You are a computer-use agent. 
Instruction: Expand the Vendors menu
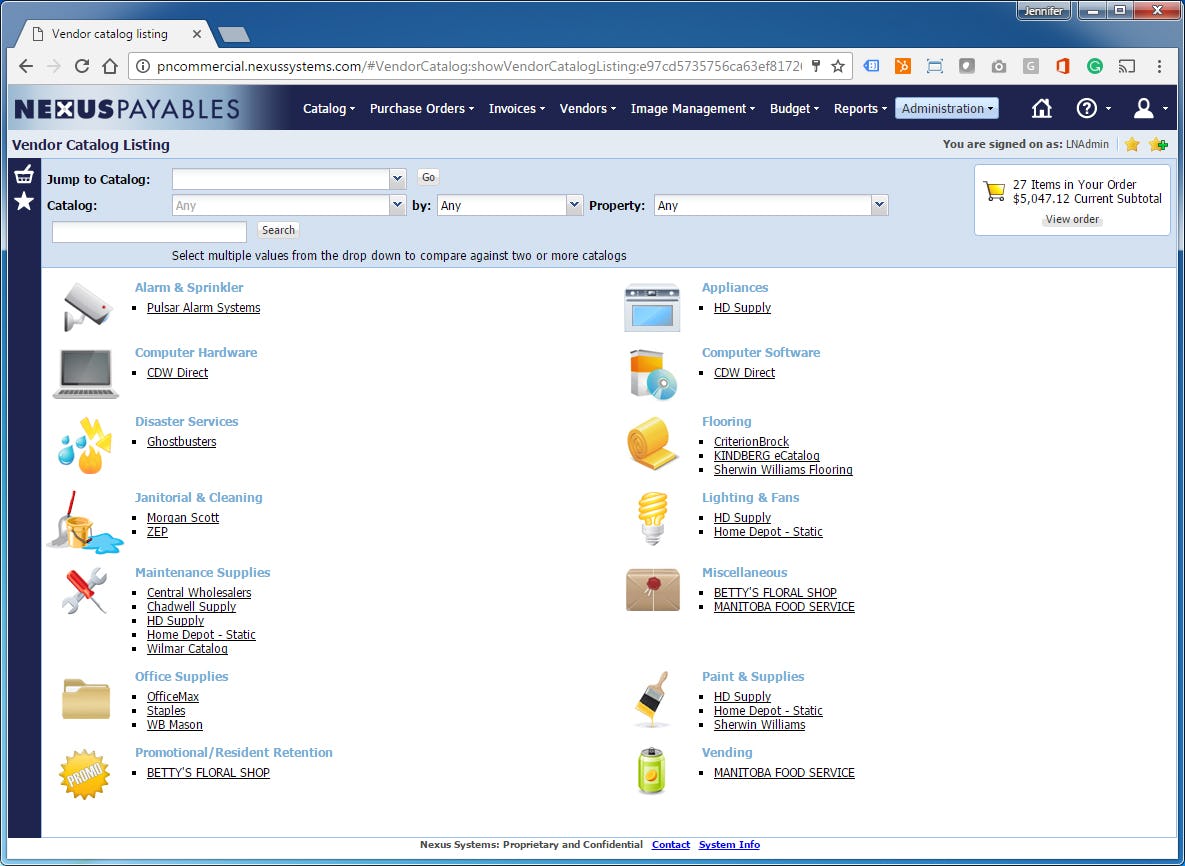587,108
